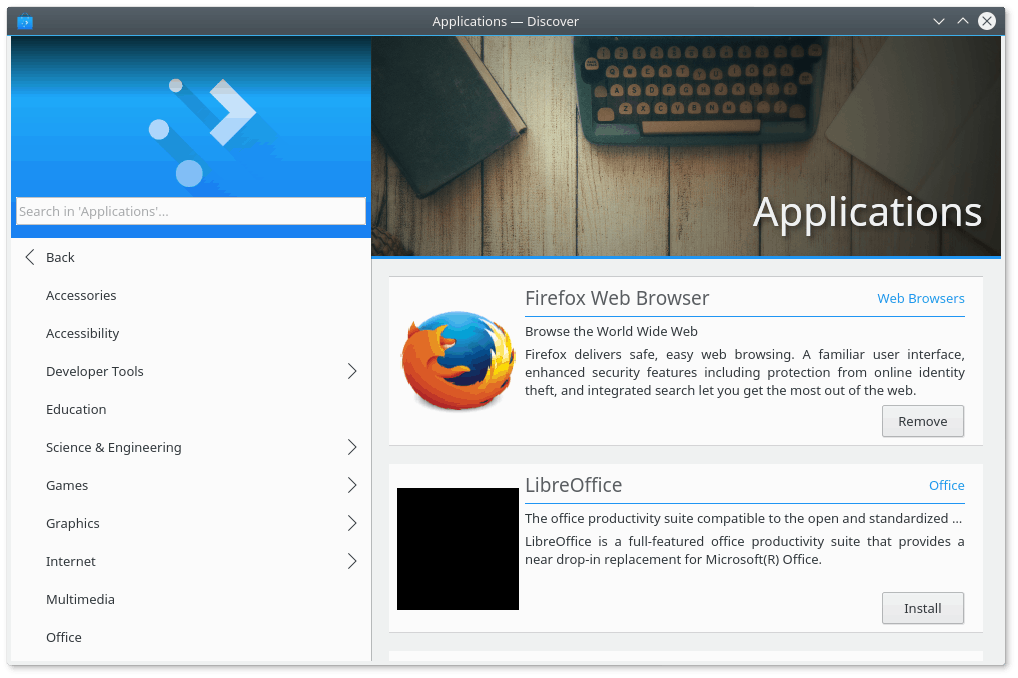
Task: Close the Discover window
Action: coord(987,21)
